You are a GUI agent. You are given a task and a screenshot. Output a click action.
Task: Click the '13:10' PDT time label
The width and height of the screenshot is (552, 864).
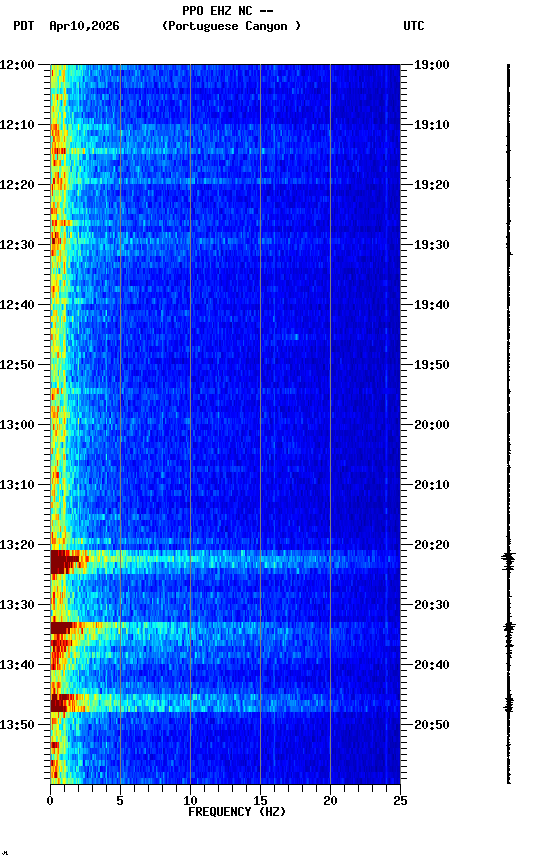pyautogui.click(x=17, y=485)
